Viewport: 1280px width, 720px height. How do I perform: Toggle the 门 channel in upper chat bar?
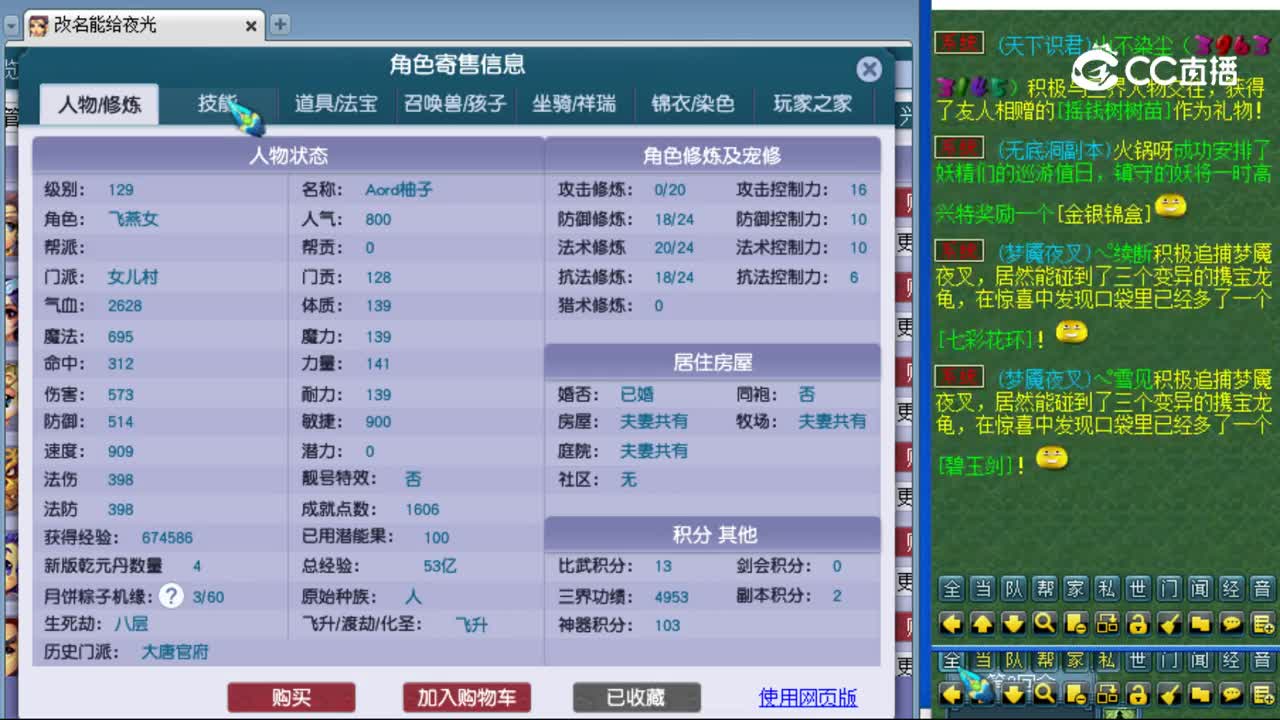click(x=1169, y=588)
